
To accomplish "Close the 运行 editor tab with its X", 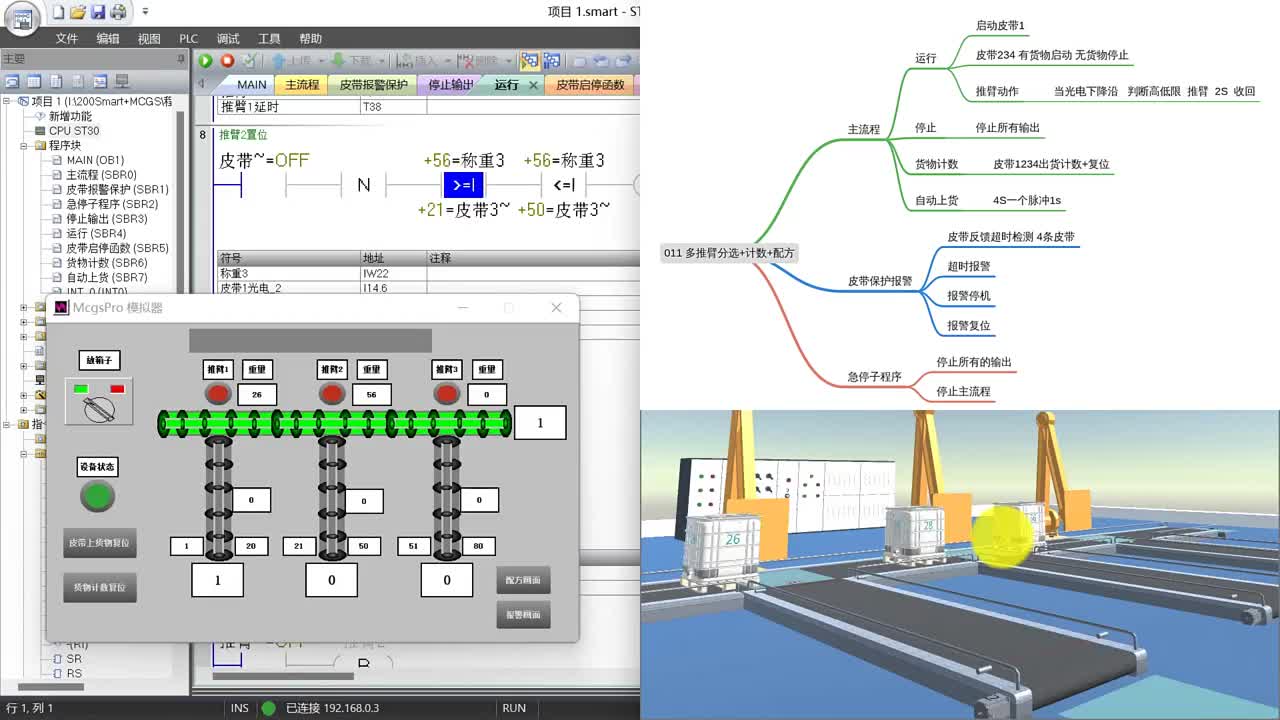I will 533,85.
